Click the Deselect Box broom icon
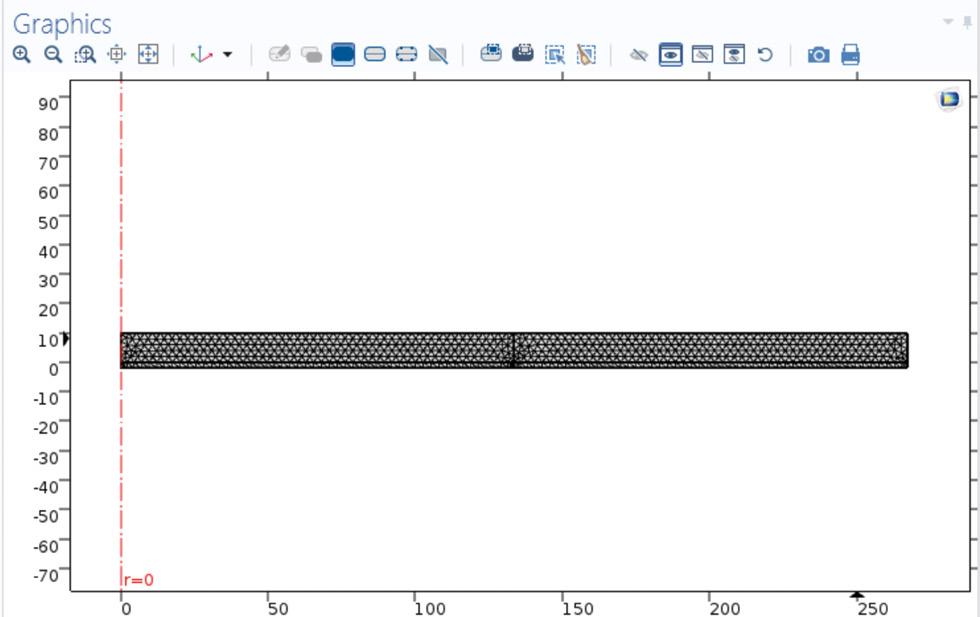The width and height of the screenshot is (980, 617). [586, 54]
